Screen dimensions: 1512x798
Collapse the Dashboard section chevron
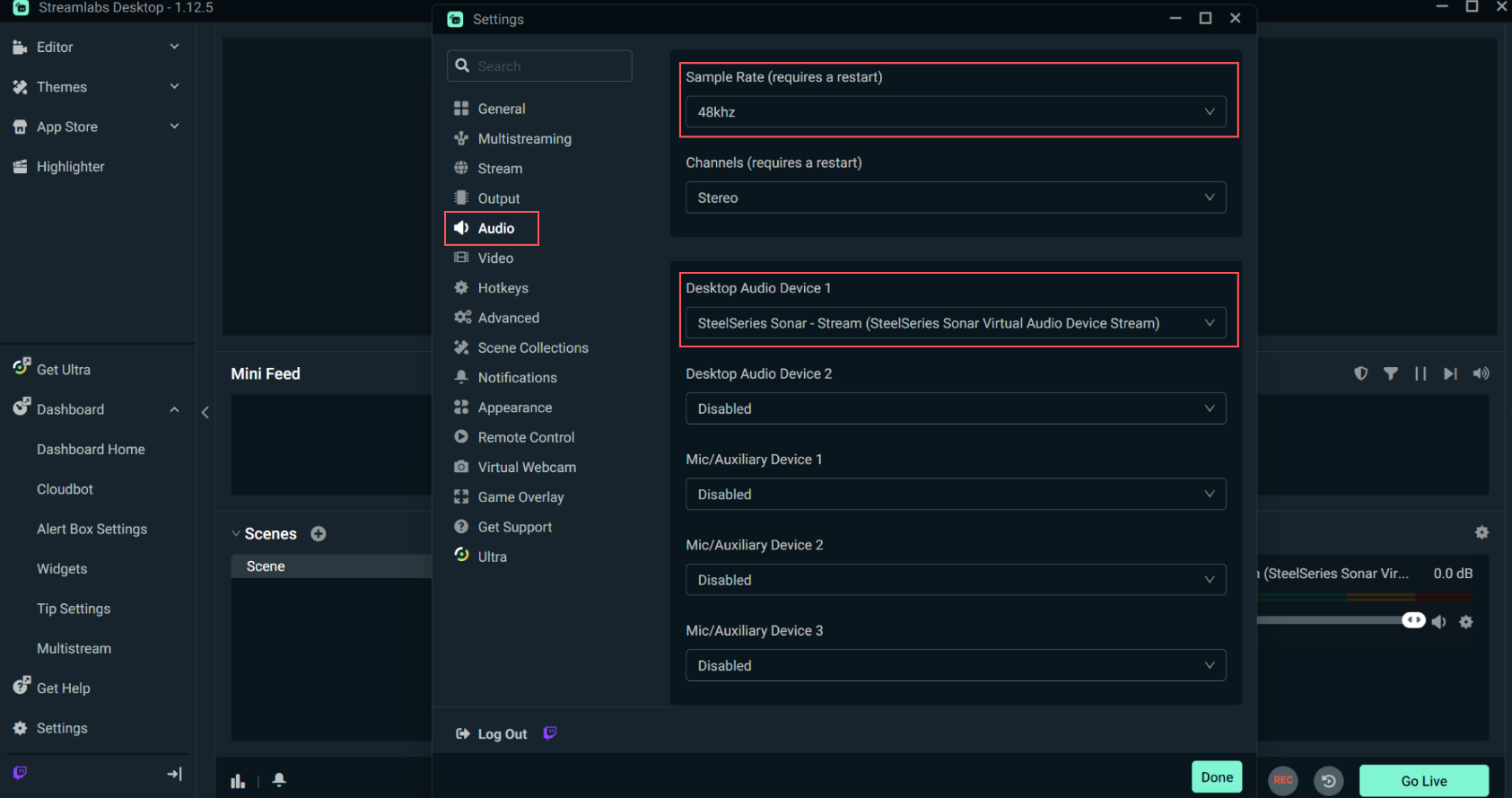(174, 409)
